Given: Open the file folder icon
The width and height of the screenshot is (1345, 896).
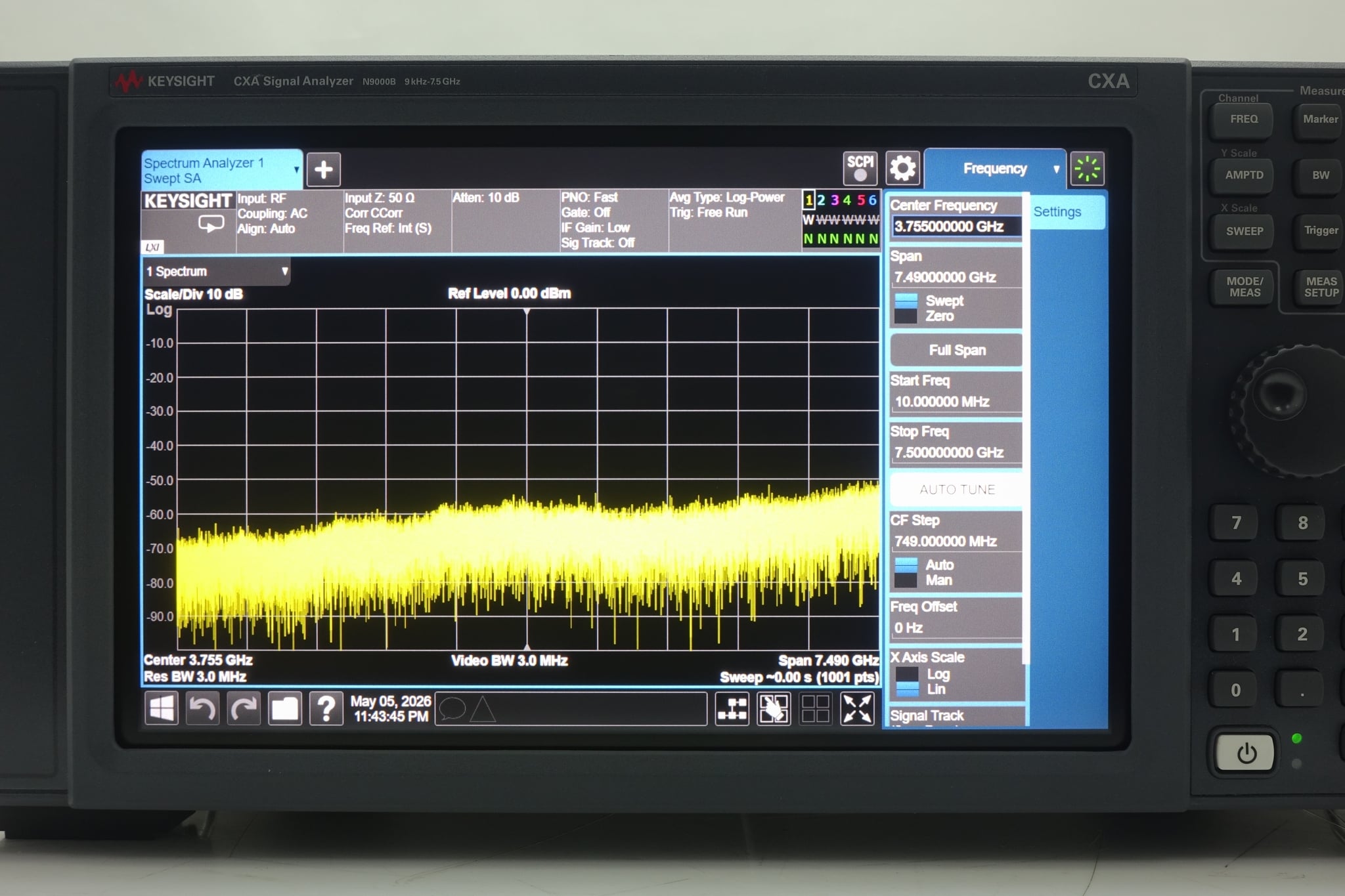Looking at the screenshot, I should 285,708.
